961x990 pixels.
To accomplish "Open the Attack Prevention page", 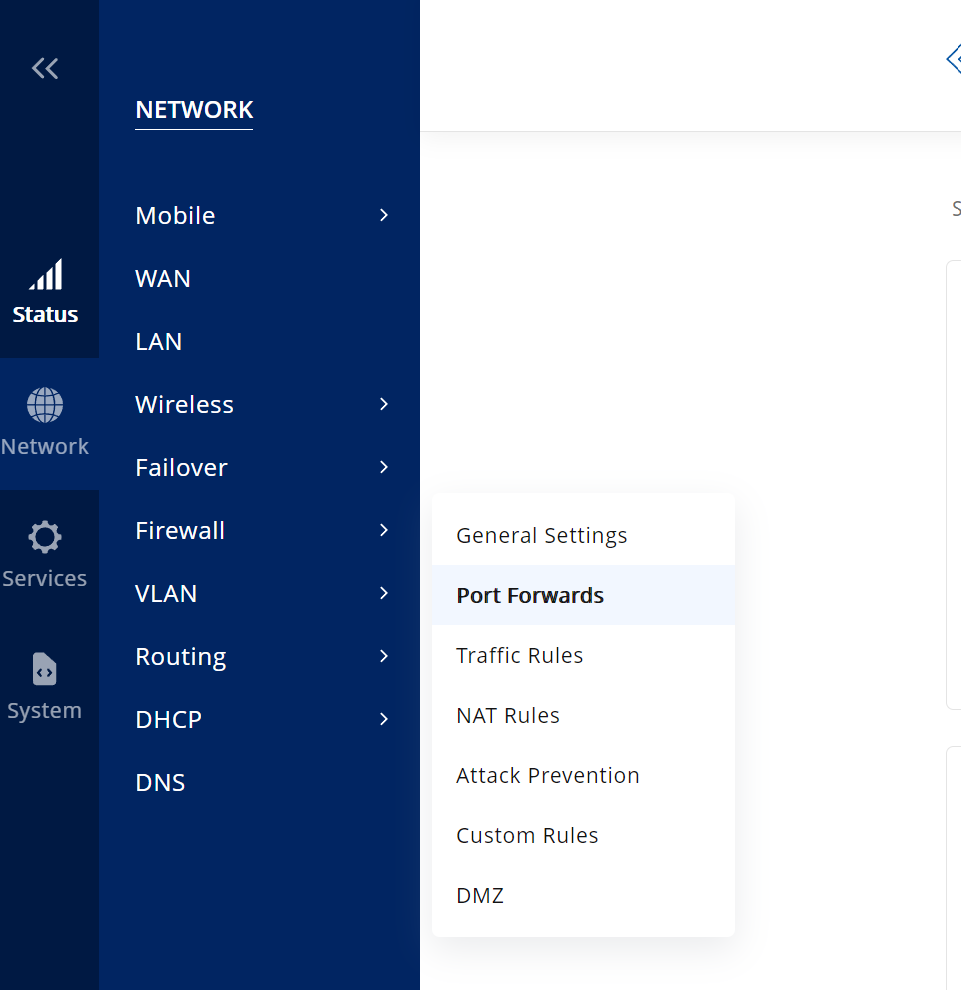I will click(547, 775).
